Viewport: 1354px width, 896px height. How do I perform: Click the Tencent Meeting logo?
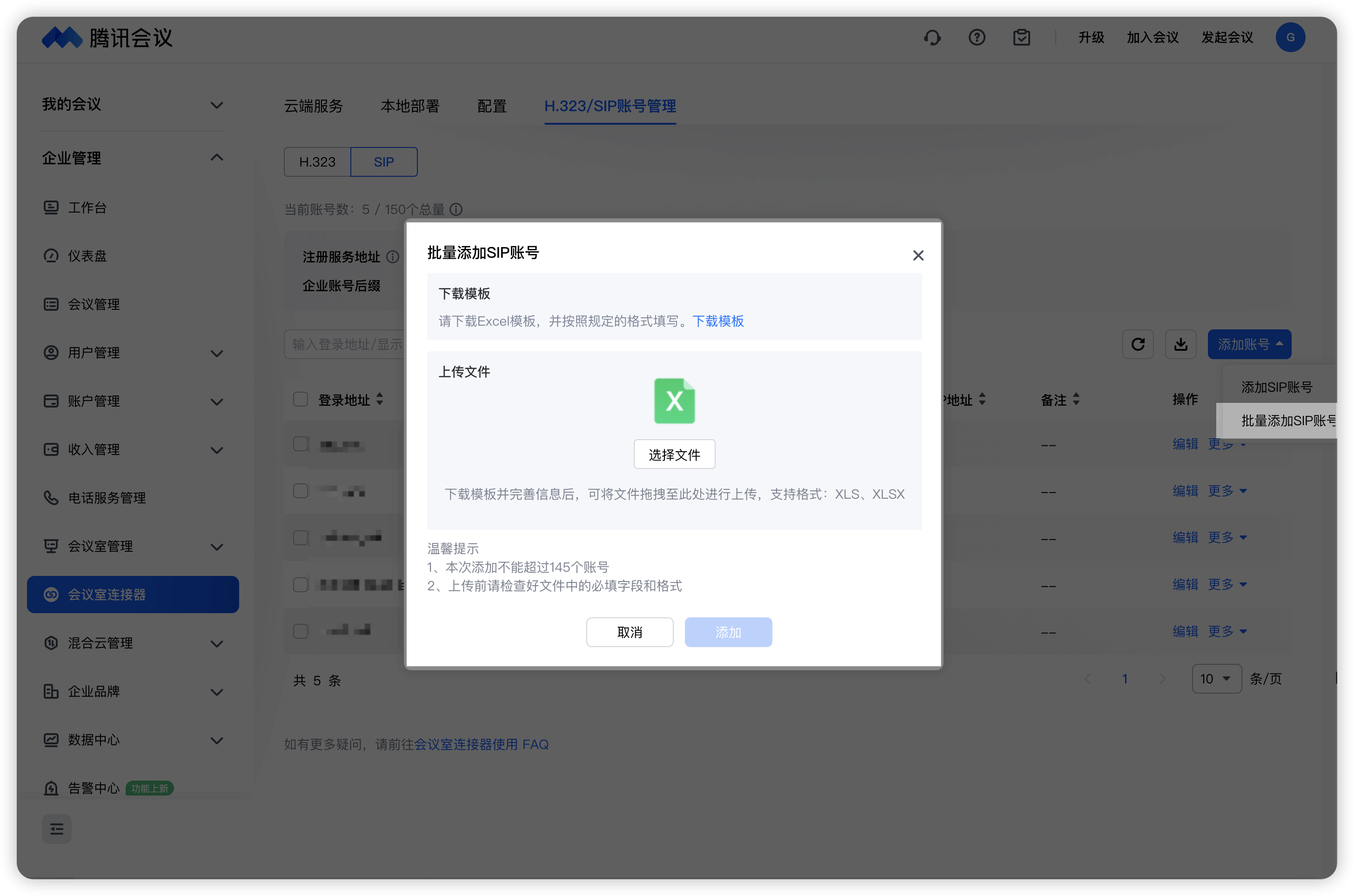107,38
